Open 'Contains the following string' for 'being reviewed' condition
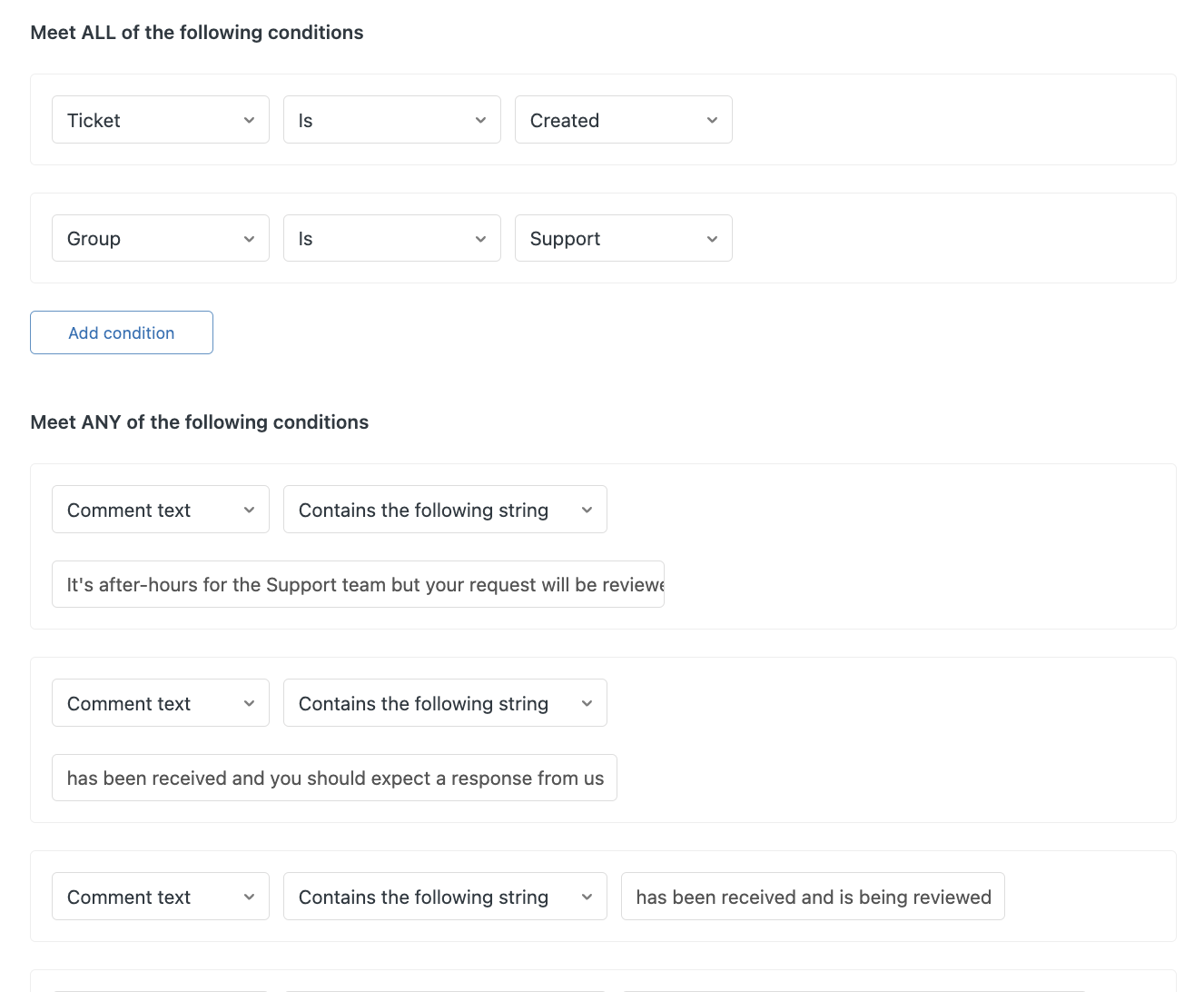This screenshot has width=1204, height=992. [x=444, y=897]
